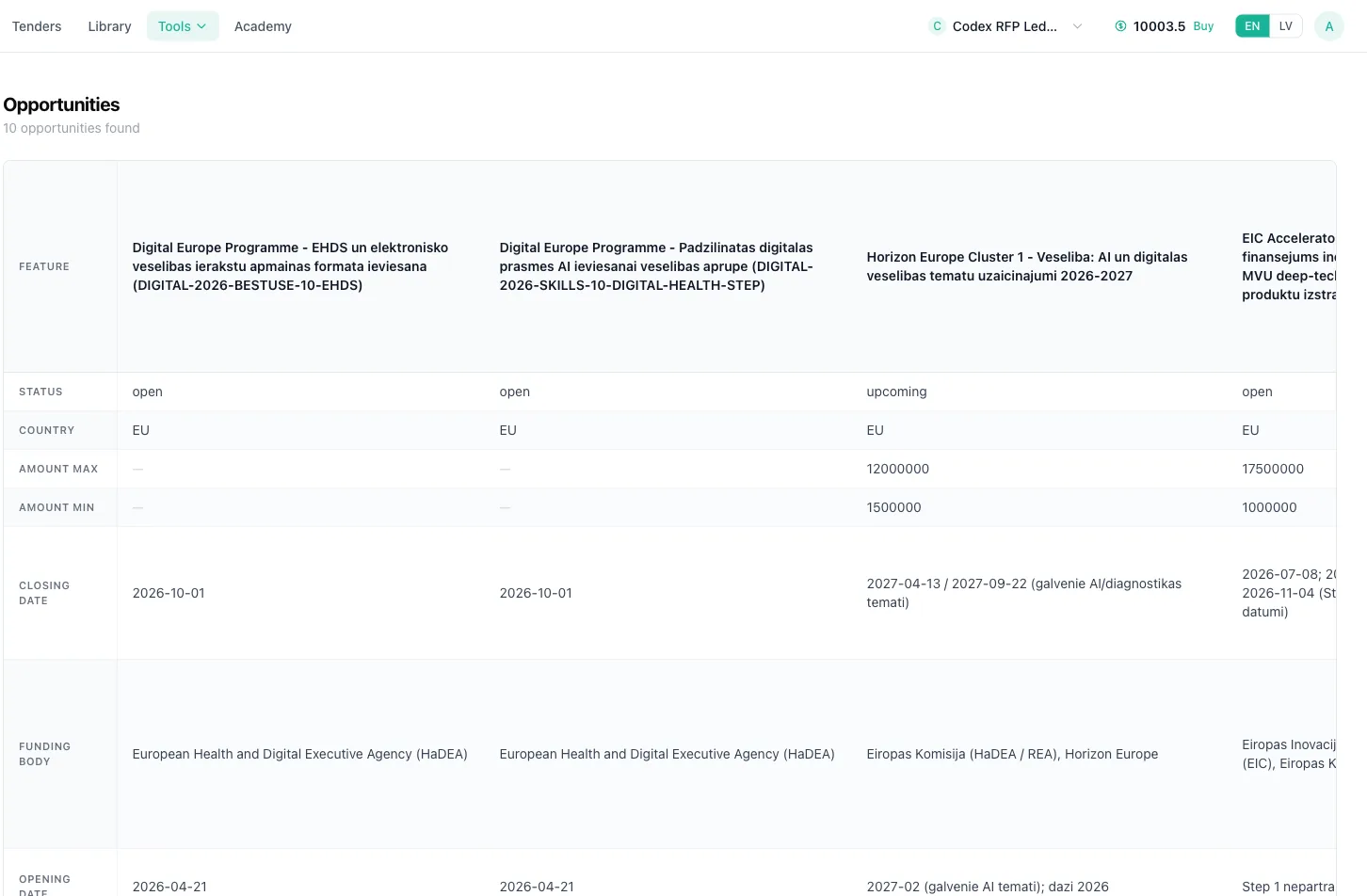Click the green C workspace avatar icon
Viewport: 1367px width, 896px height.
pos(937,26)
